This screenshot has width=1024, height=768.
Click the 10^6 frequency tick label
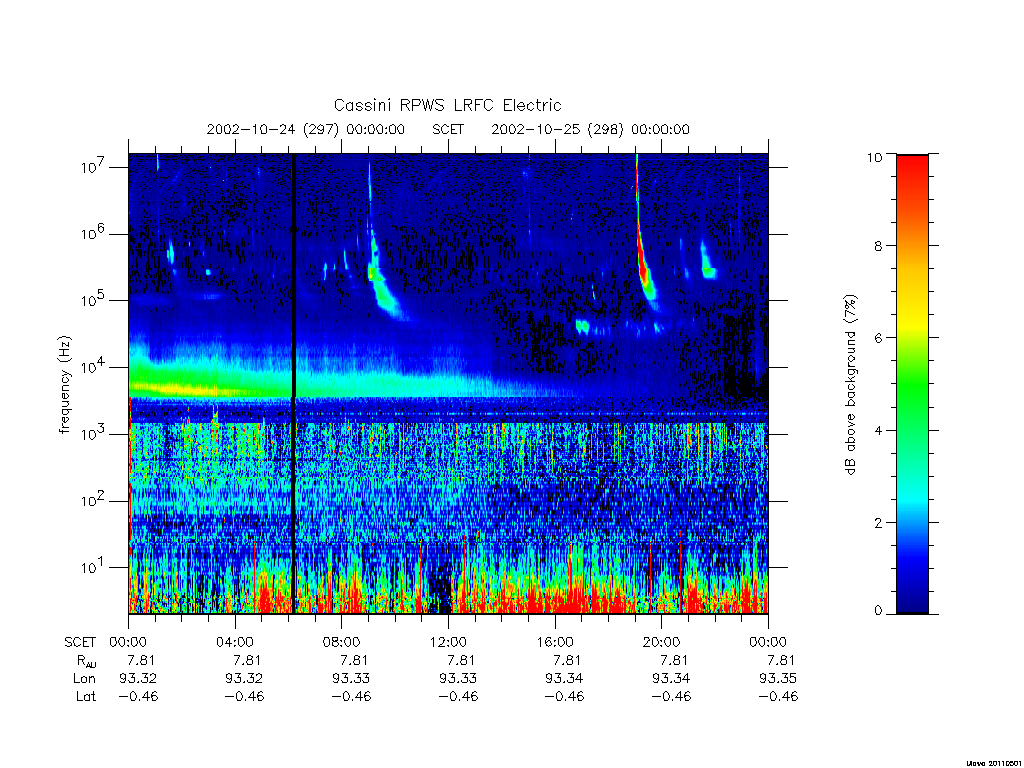95,233
